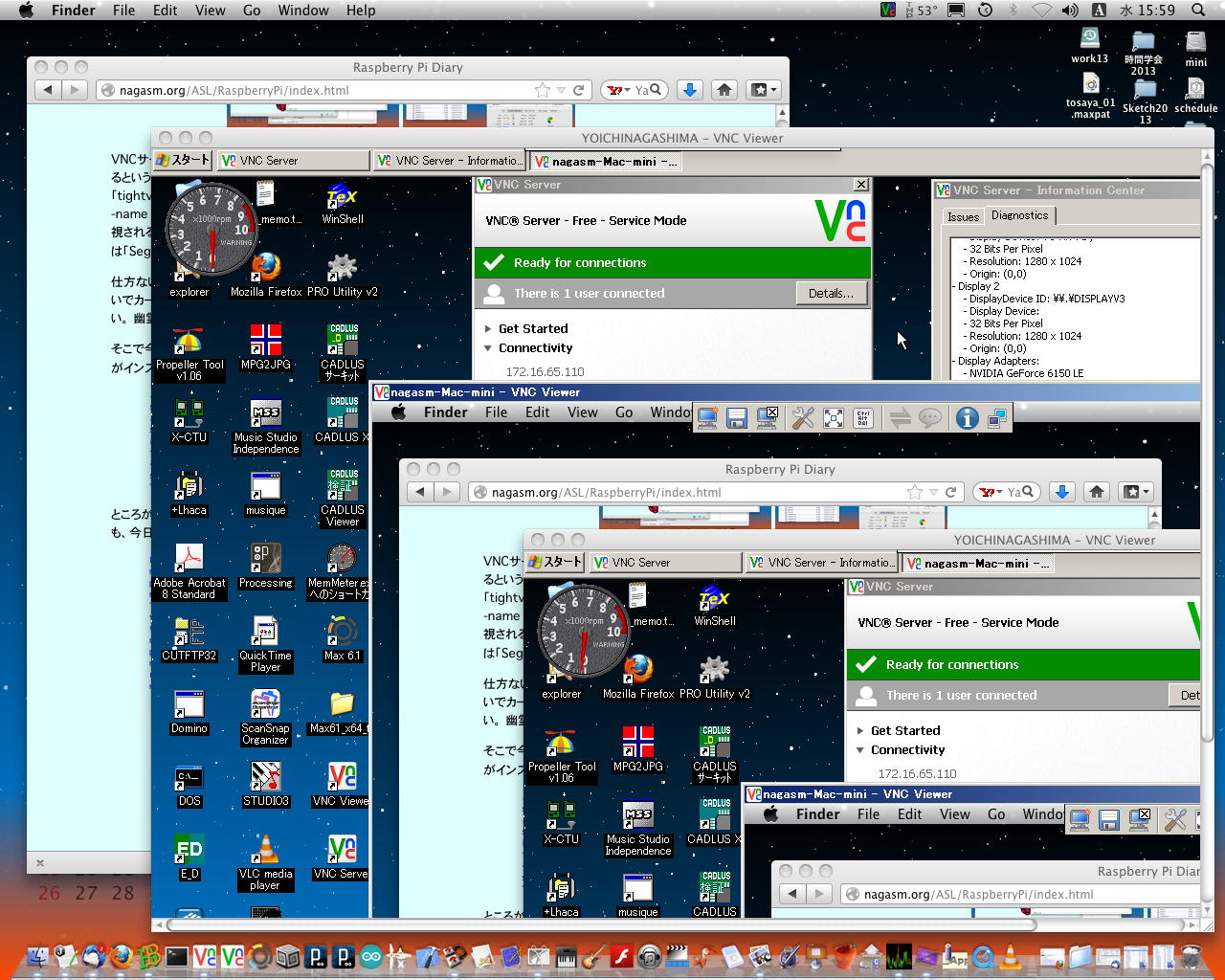Select the Processing desktop shortcut
The width and height of the screenshot is (1225, 980).
point(266,566)
